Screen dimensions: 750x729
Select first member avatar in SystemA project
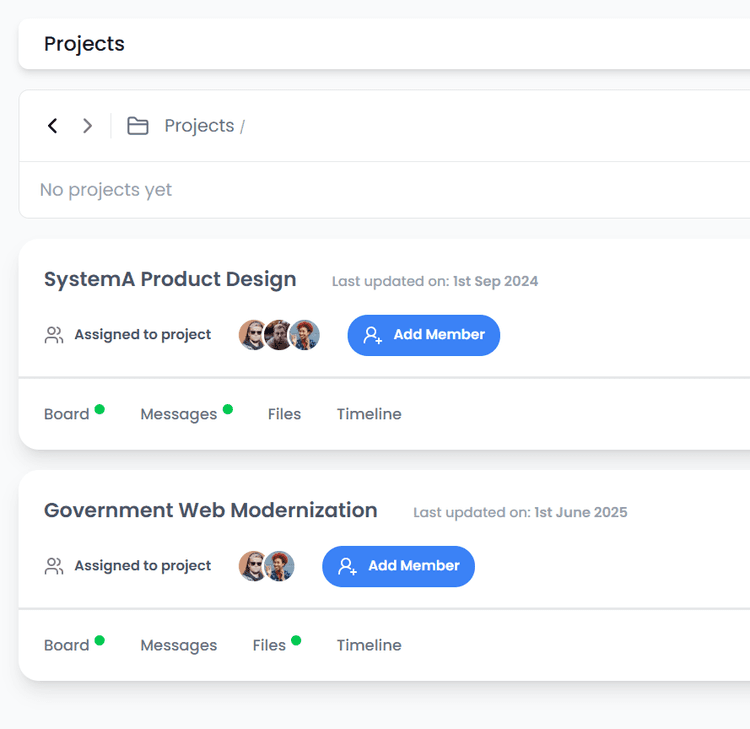[253, 335]
